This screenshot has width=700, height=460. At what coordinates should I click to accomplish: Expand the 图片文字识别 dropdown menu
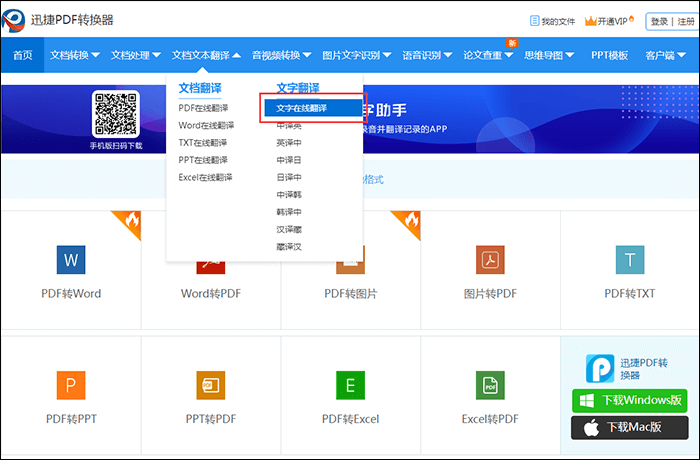tap(357, 55)
